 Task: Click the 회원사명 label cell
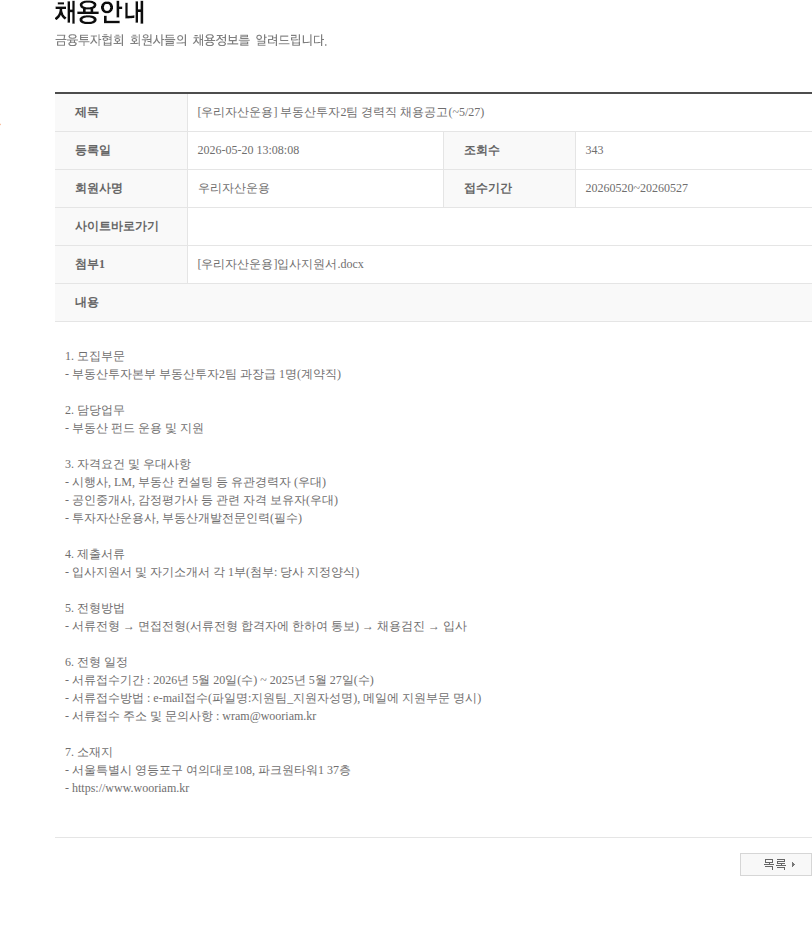[x=121, y=188]
